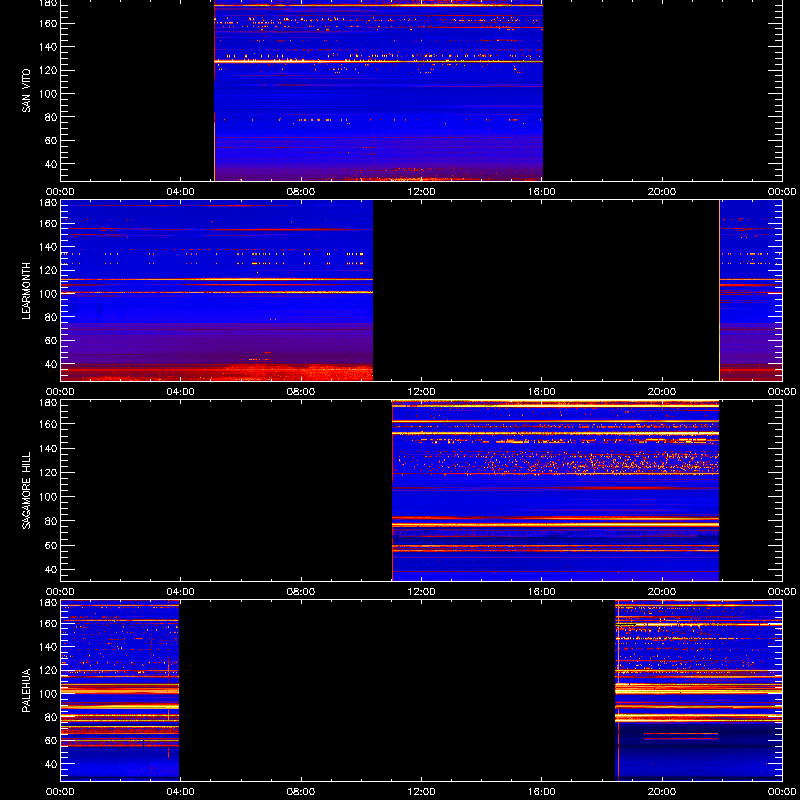Screen dimensions: 800x800
Task: Select the Sagamore Hill spectrogram data block
Action: pyautogui.click(x=556, y=491)
